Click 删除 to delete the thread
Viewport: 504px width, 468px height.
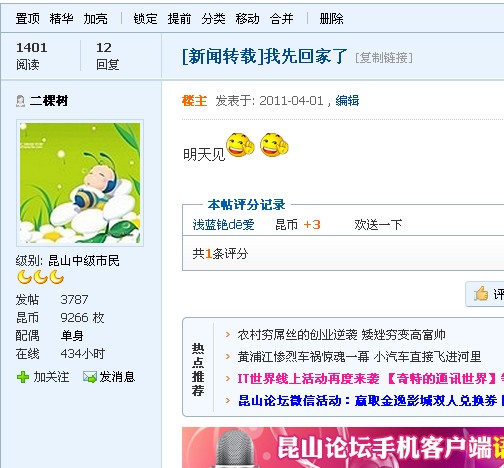pyautogui.click(x=331, y=19)
